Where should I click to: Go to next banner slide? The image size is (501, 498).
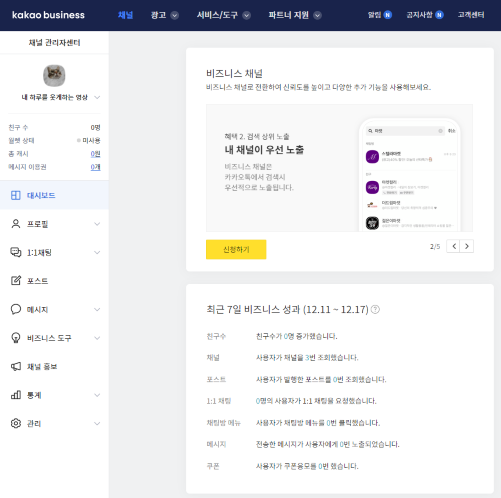(467, 246)
